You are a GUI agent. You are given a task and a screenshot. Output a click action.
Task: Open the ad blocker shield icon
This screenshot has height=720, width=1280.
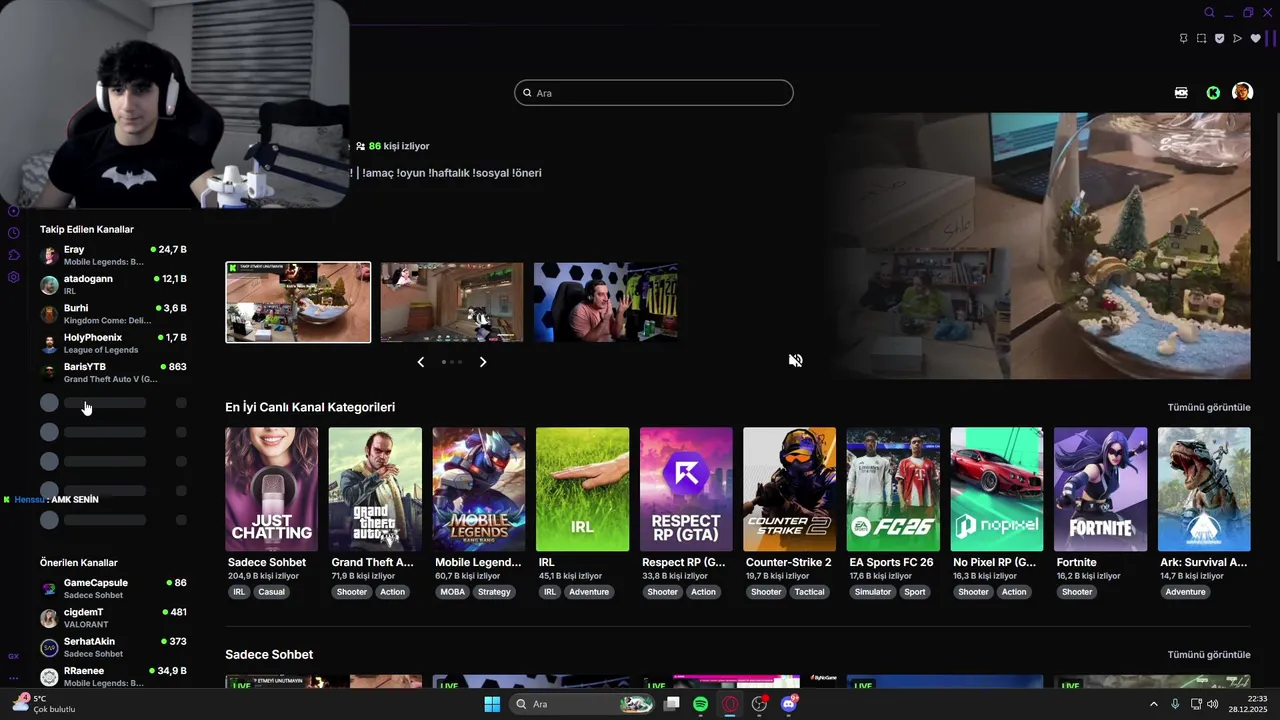tap(1219, 39)
